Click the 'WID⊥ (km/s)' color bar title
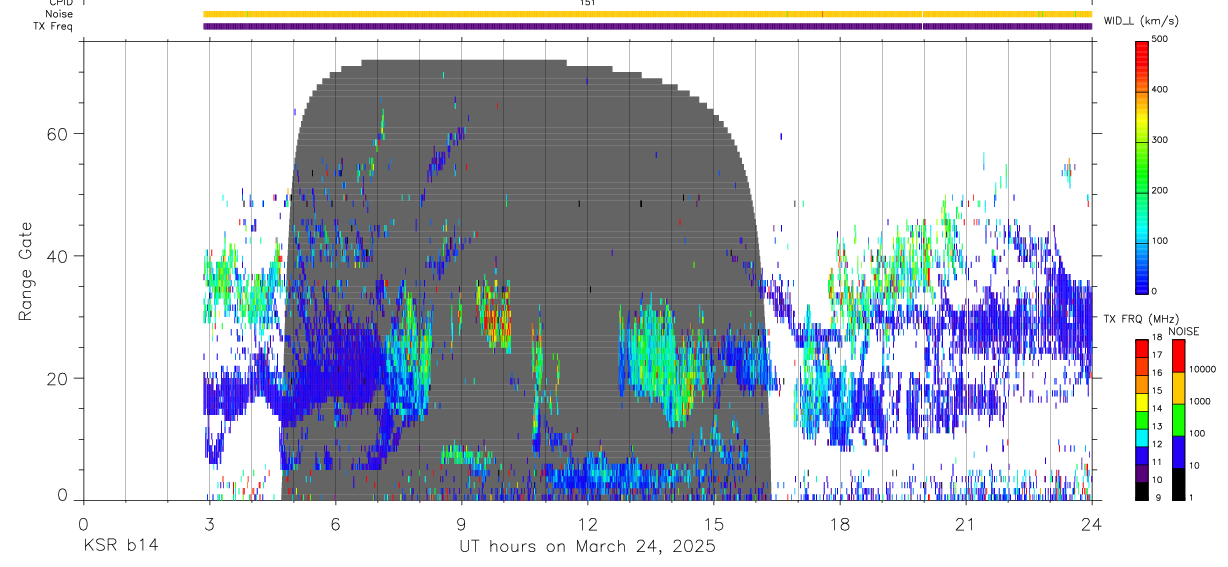 click(1141, 20)
